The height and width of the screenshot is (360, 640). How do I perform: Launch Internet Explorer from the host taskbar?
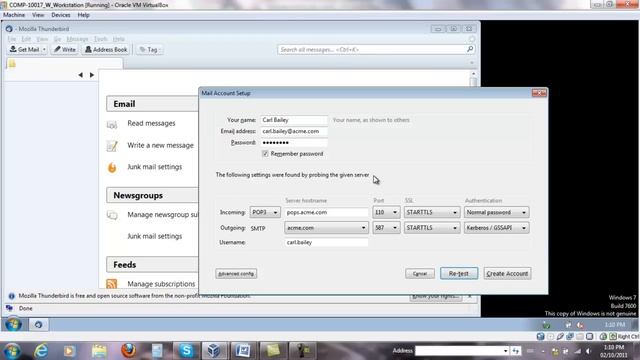click(41, 351)
